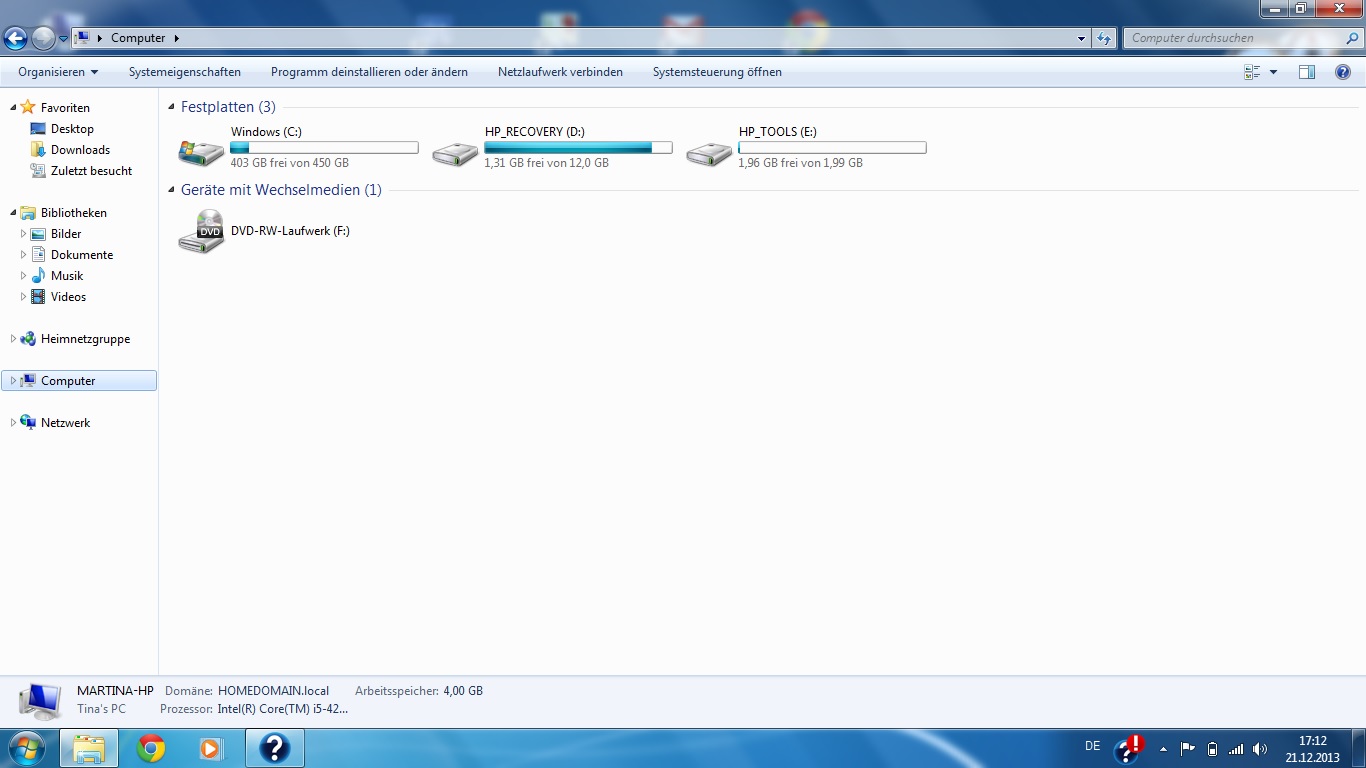The image size is (1366, 768).
Task: Click the Desktop icon in Favoriten
Action: (x=38, y=129)
